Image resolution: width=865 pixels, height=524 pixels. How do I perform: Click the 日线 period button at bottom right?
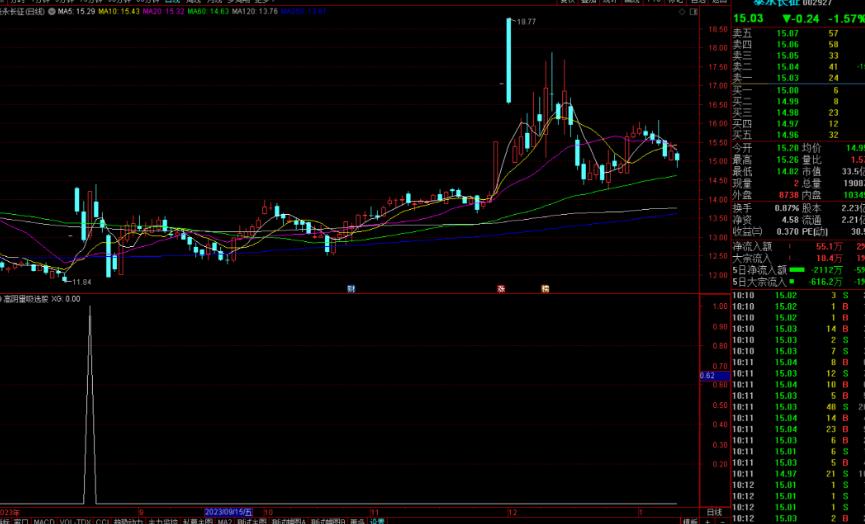tap(714, 512)
